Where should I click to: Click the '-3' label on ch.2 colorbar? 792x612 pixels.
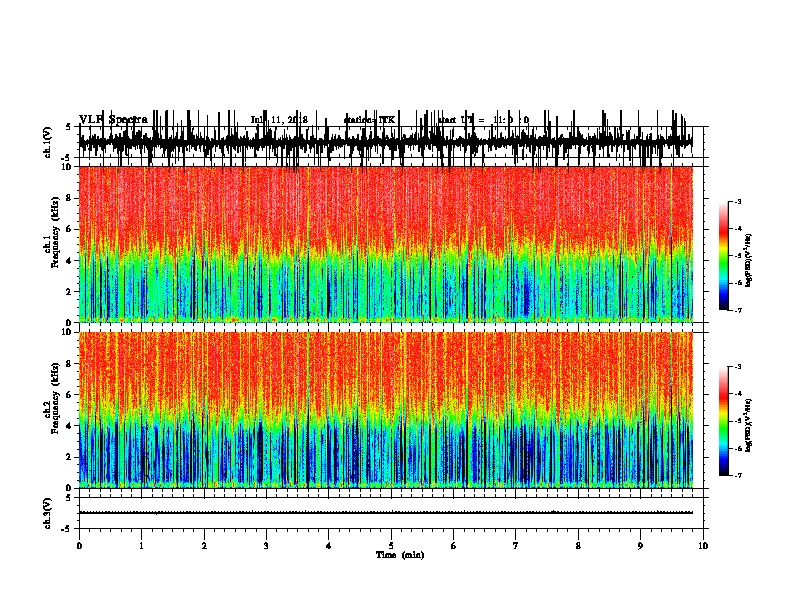point(737,367)
